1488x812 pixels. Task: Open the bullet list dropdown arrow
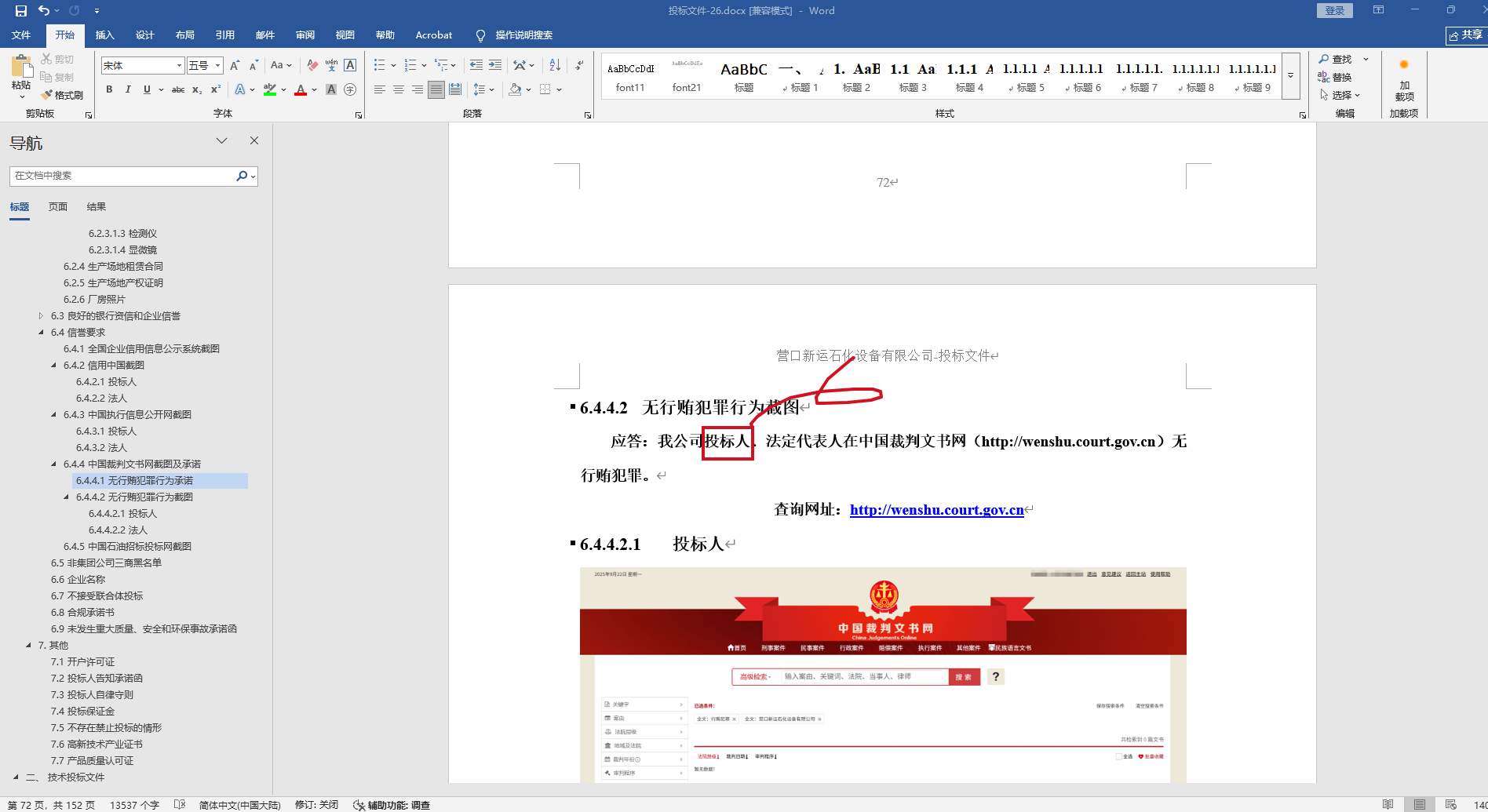coord(392,66)
